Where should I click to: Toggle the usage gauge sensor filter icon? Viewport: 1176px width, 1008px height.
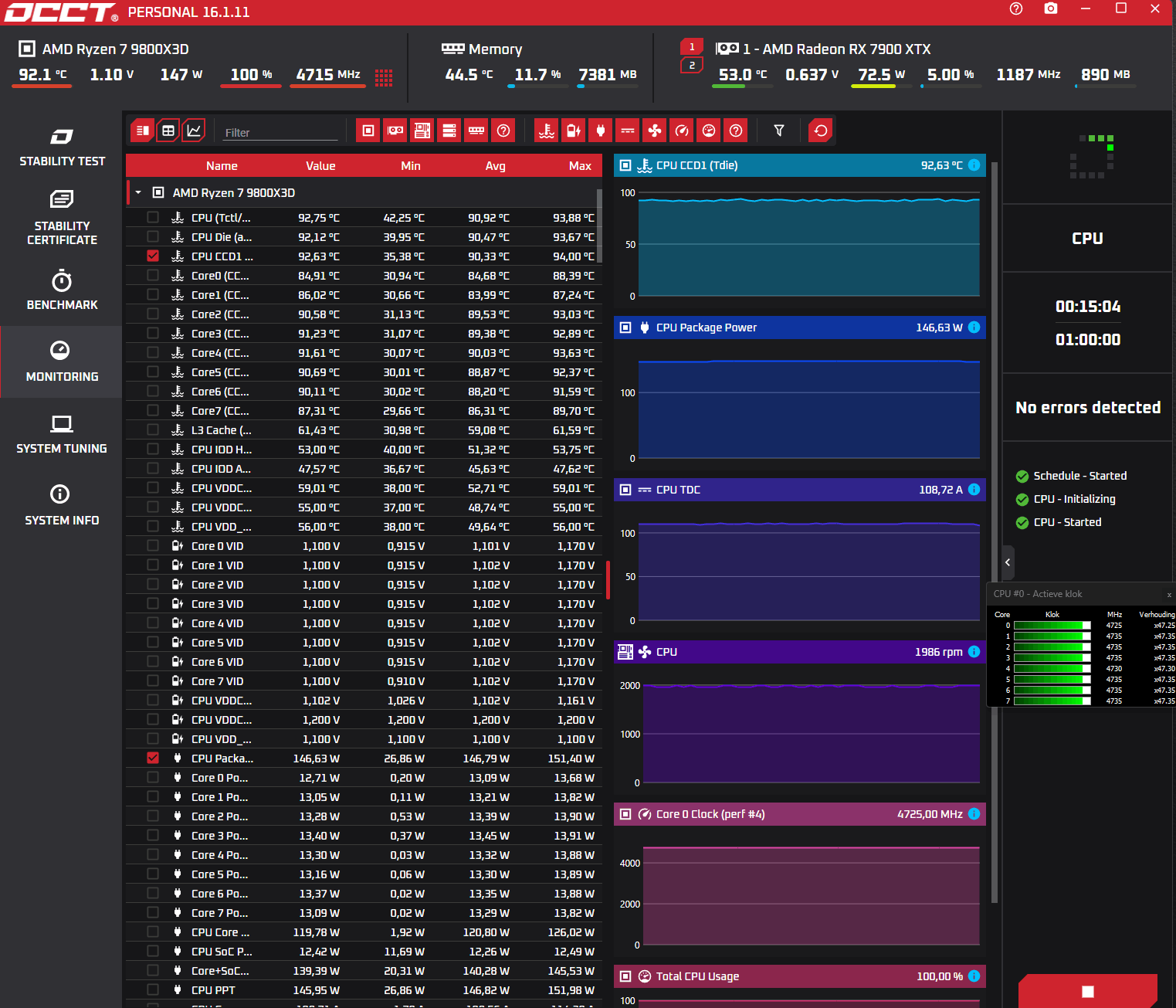click(x=709, y=131)
